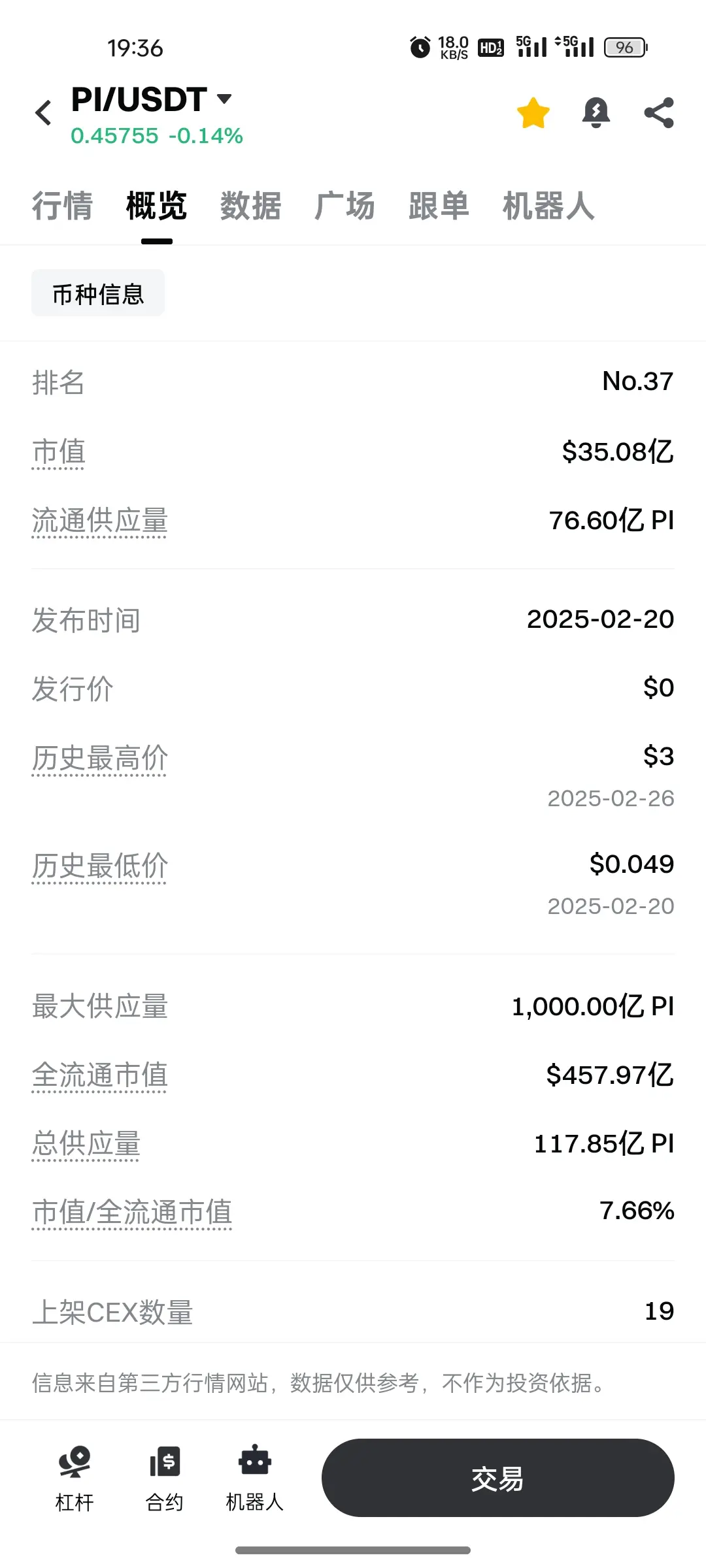Expand the PI/USDT pair dropdown arrow

tap(224, 99)
